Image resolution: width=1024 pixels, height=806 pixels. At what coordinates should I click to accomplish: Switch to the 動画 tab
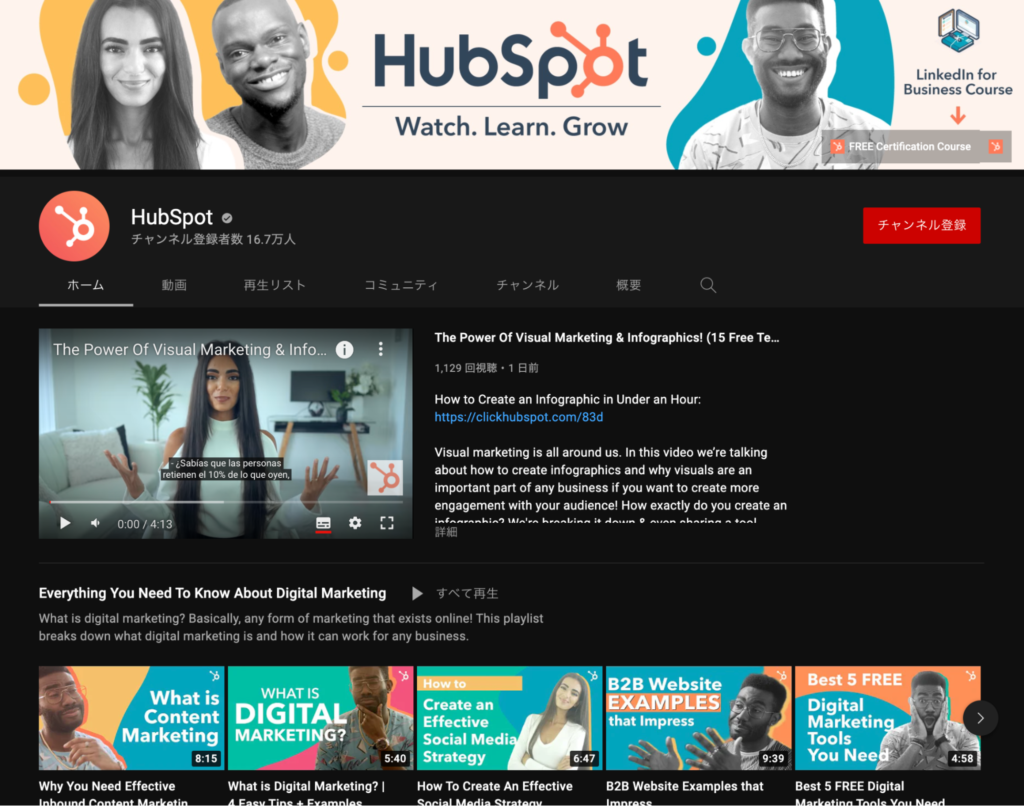(174, 285)
